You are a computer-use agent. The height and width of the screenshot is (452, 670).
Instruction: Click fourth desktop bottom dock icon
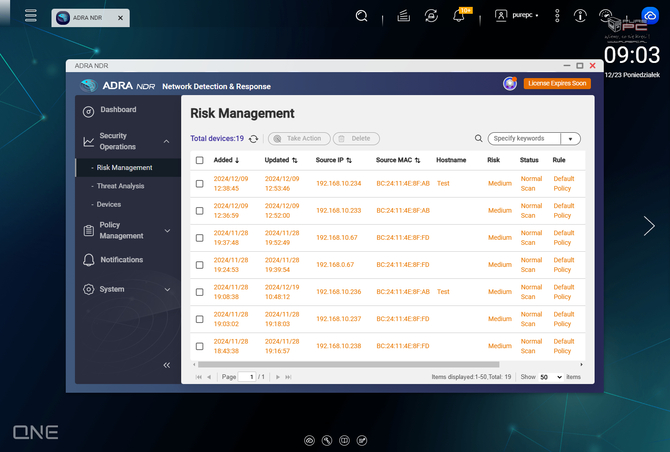click(362, 440)
